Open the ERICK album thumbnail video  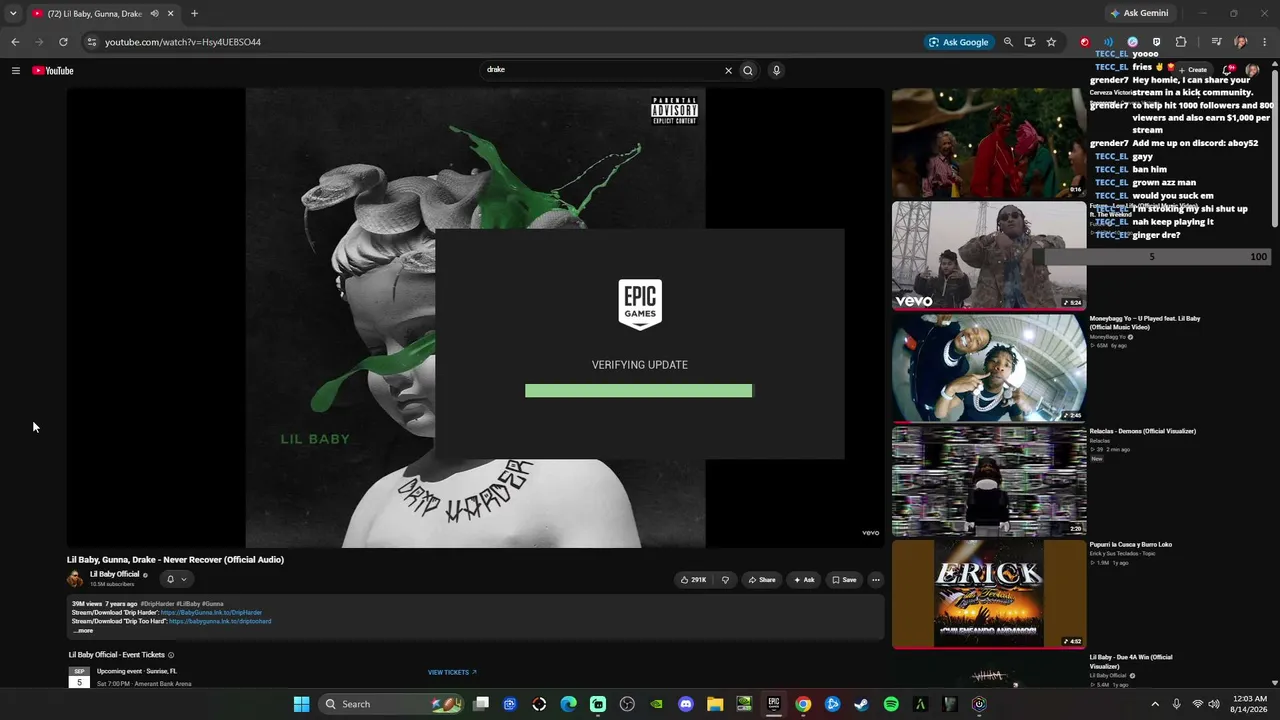pos(989,594)
